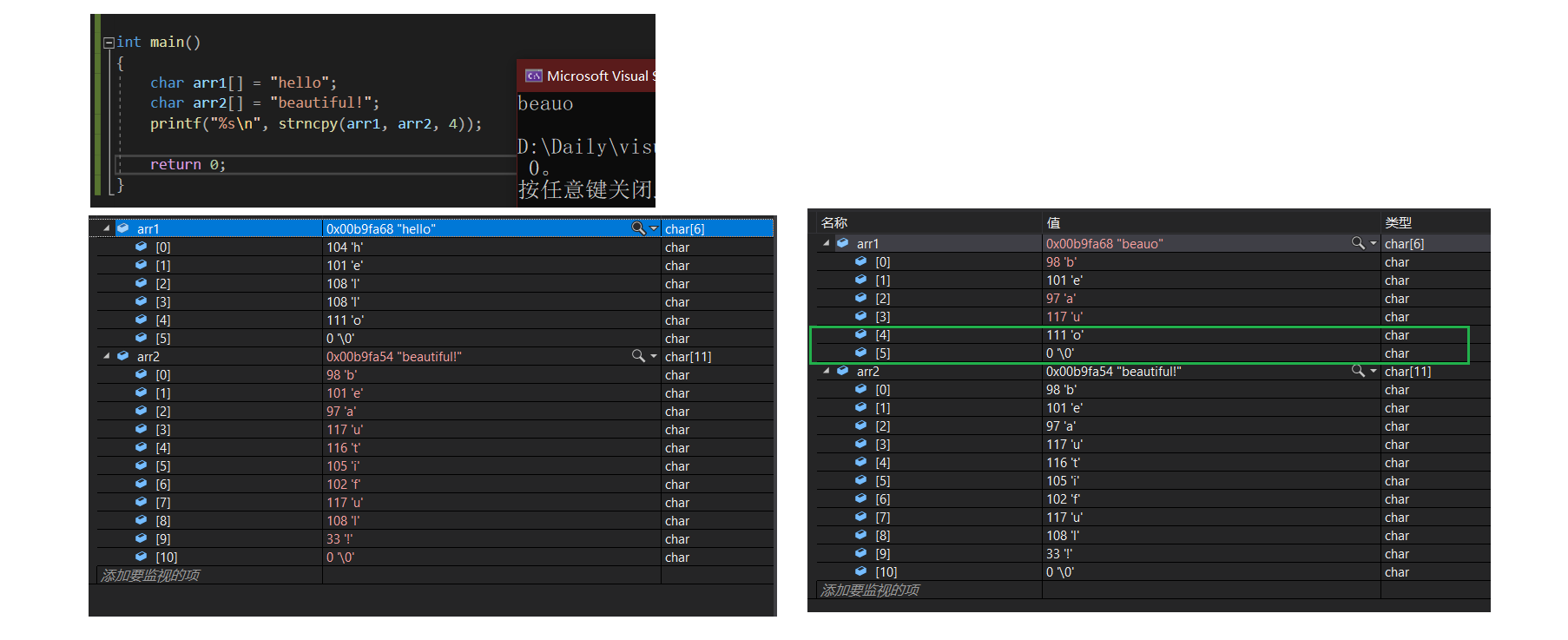Collapse arr2 in the right watch panel
The image size is (1568, 640).
tap(826, 371)
